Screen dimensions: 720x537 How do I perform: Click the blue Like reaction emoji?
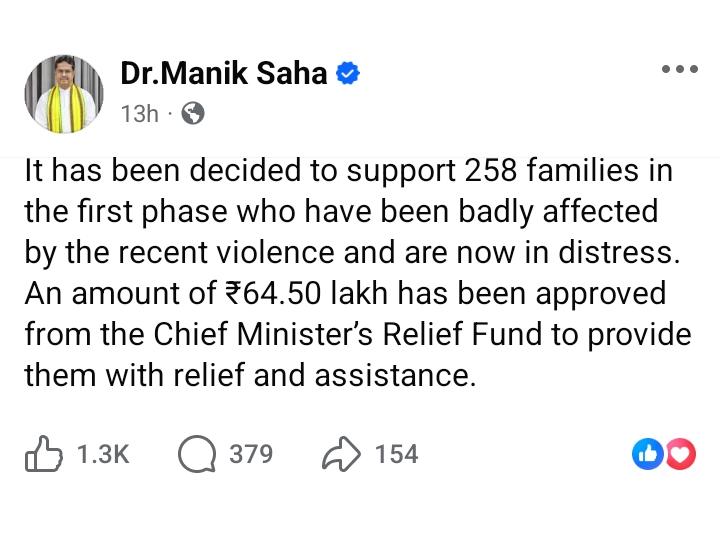647,455
